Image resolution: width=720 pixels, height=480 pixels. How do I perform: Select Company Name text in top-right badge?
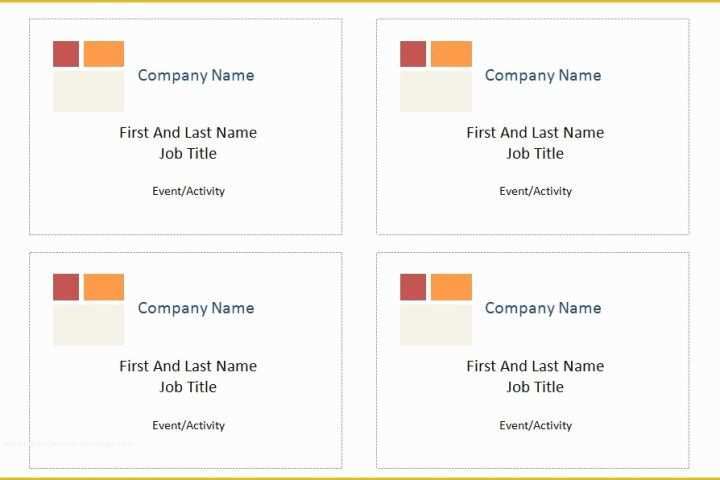[543, 75]
